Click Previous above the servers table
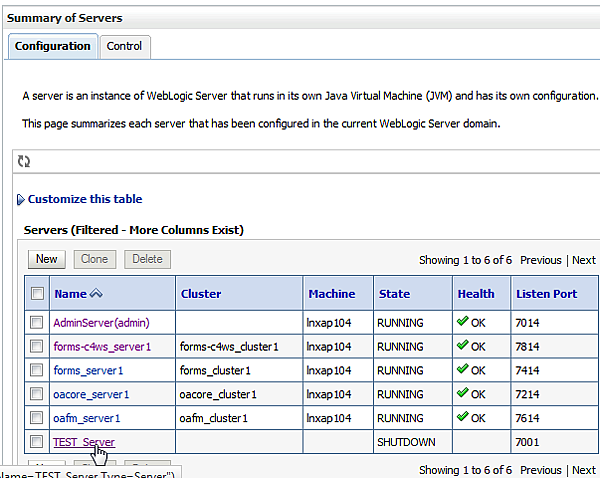 (x=541, y=260)
